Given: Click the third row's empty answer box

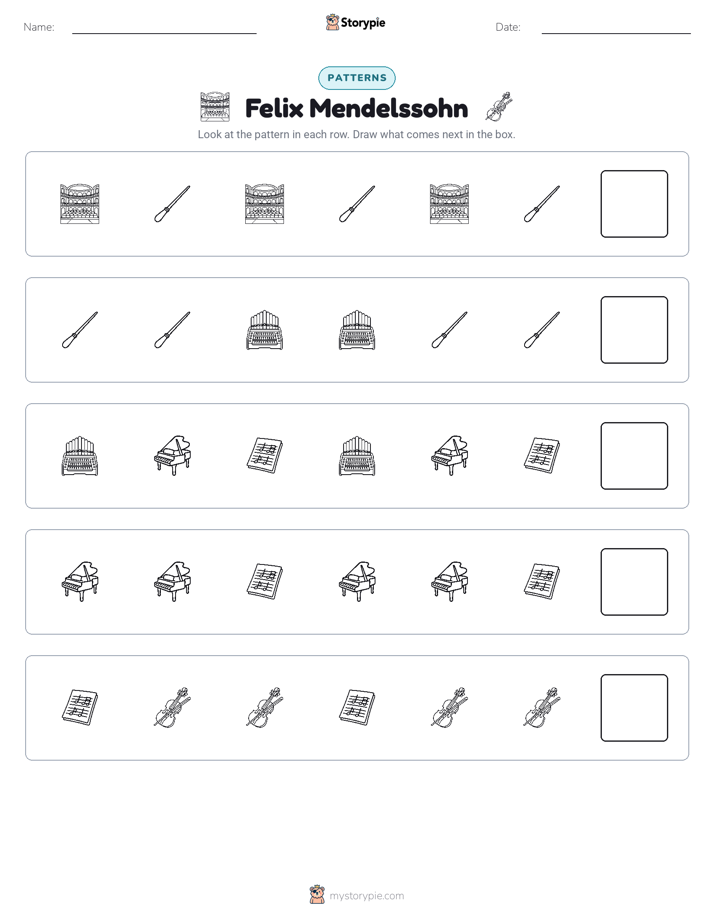Looking at the screenshot, I should pyautogui.click(x=634, y=456).
